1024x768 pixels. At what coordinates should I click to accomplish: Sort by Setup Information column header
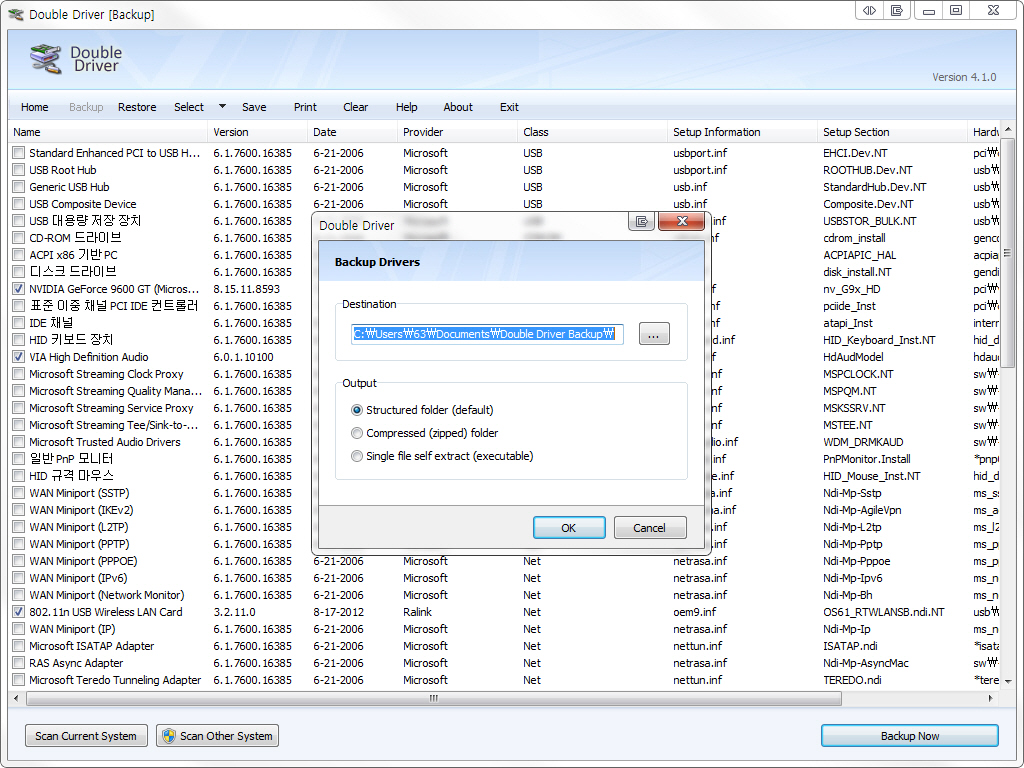743,132
